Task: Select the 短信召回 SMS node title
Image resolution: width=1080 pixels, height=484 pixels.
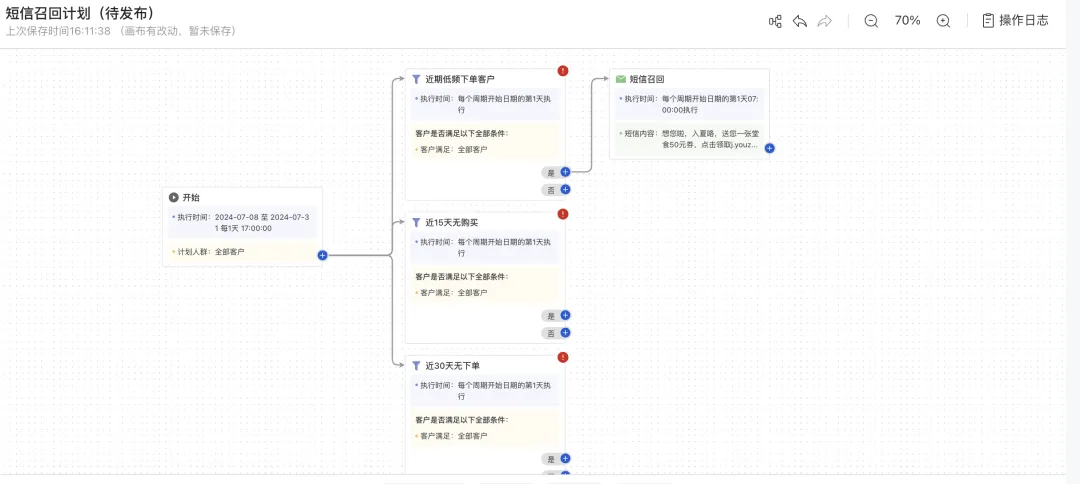Action: tap(646, 79)
